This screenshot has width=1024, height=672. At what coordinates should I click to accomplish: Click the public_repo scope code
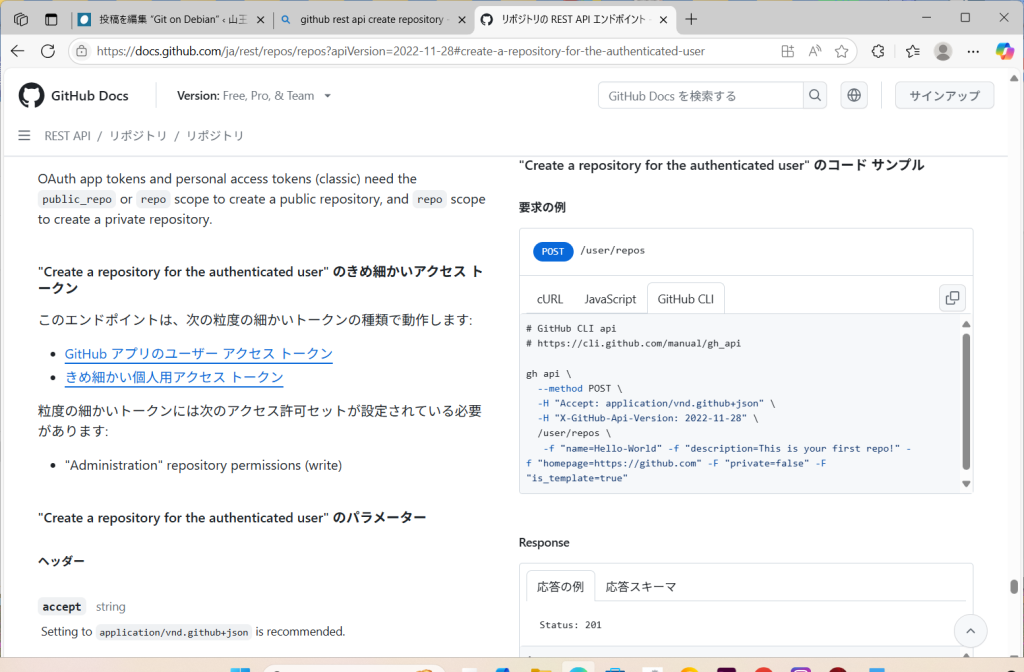pyautogui.click(x=76, y=199)
